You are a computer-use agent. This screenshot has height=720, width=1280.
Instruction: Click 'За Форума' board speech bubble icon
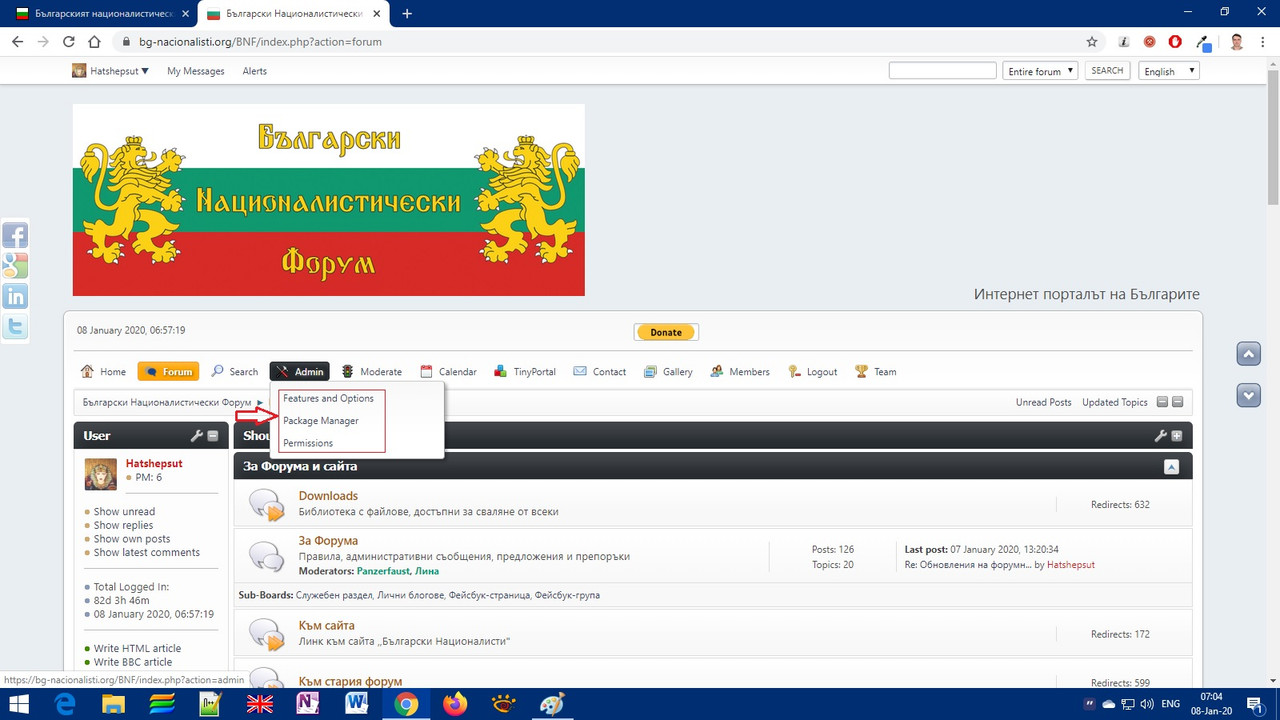266,556
